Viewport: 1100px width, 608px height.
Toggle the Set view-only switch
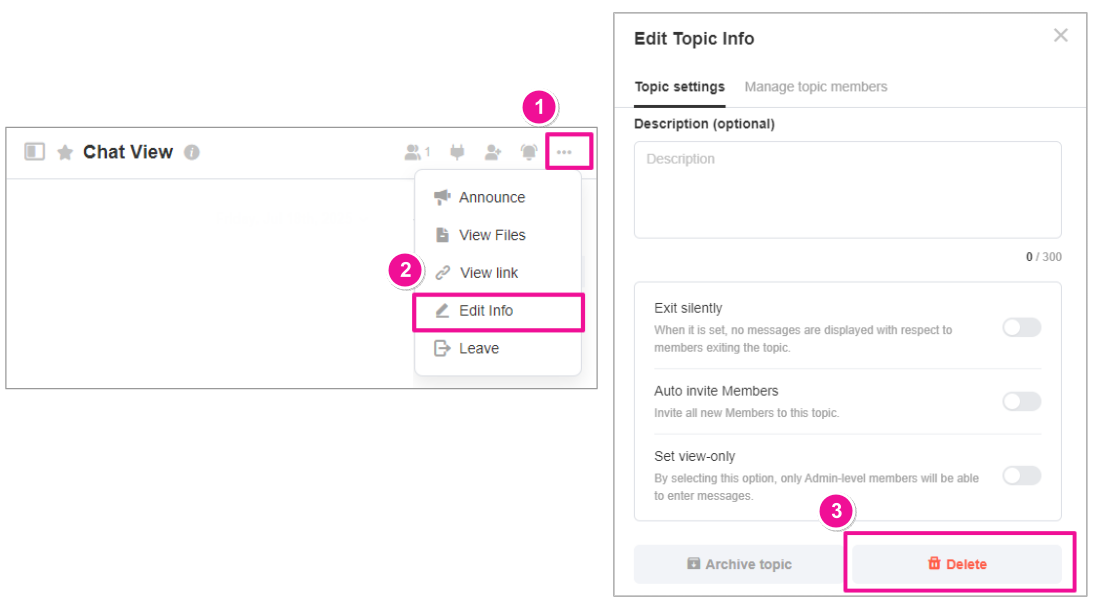click(x=1021, y=476)
